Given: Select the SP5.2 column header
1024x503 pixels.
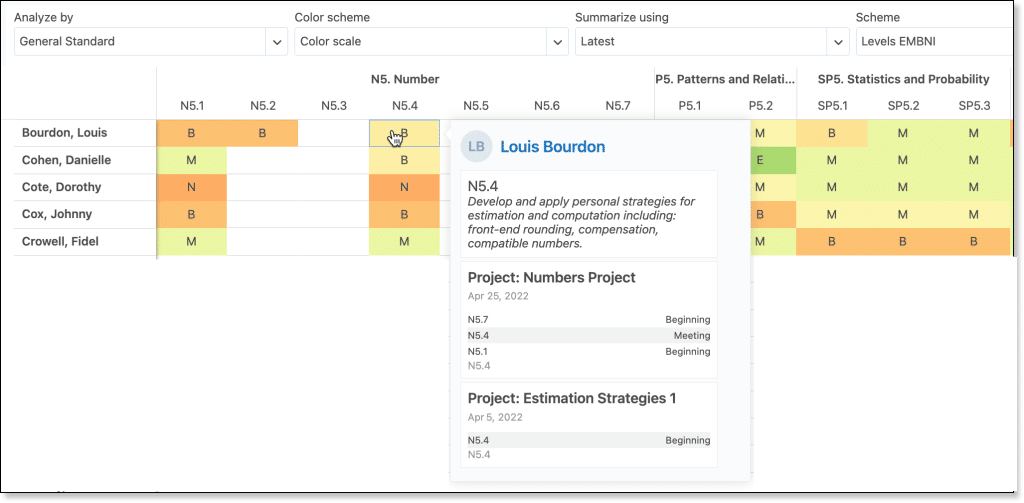Looking at the screenshot, I should coord(903,106).
